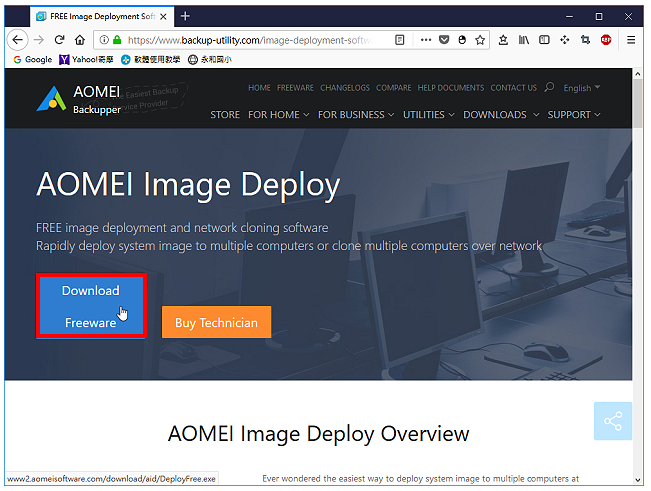
Task: Open the Yahoo bookmark
Action: [86, 59]
